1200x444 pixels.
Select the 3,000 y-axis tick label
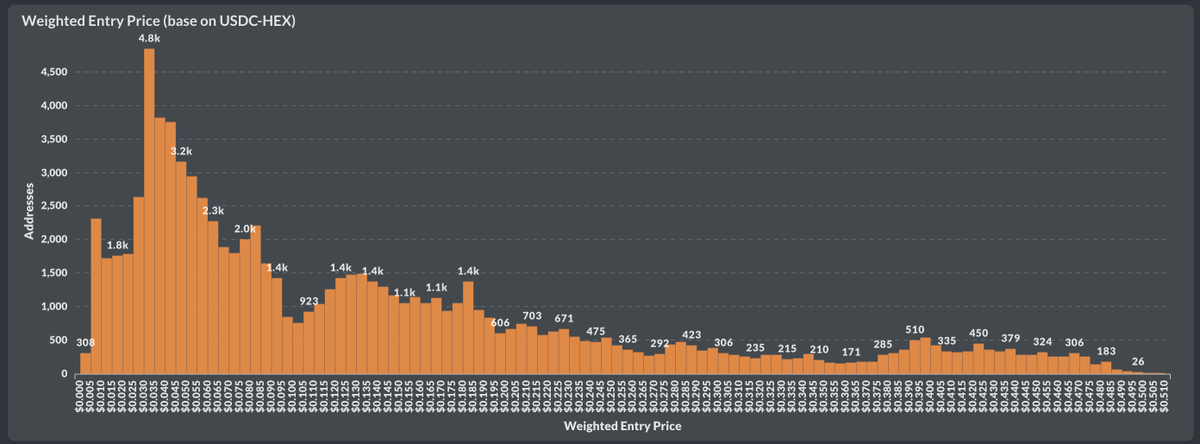pyautogui.click(x=53, y=172)
